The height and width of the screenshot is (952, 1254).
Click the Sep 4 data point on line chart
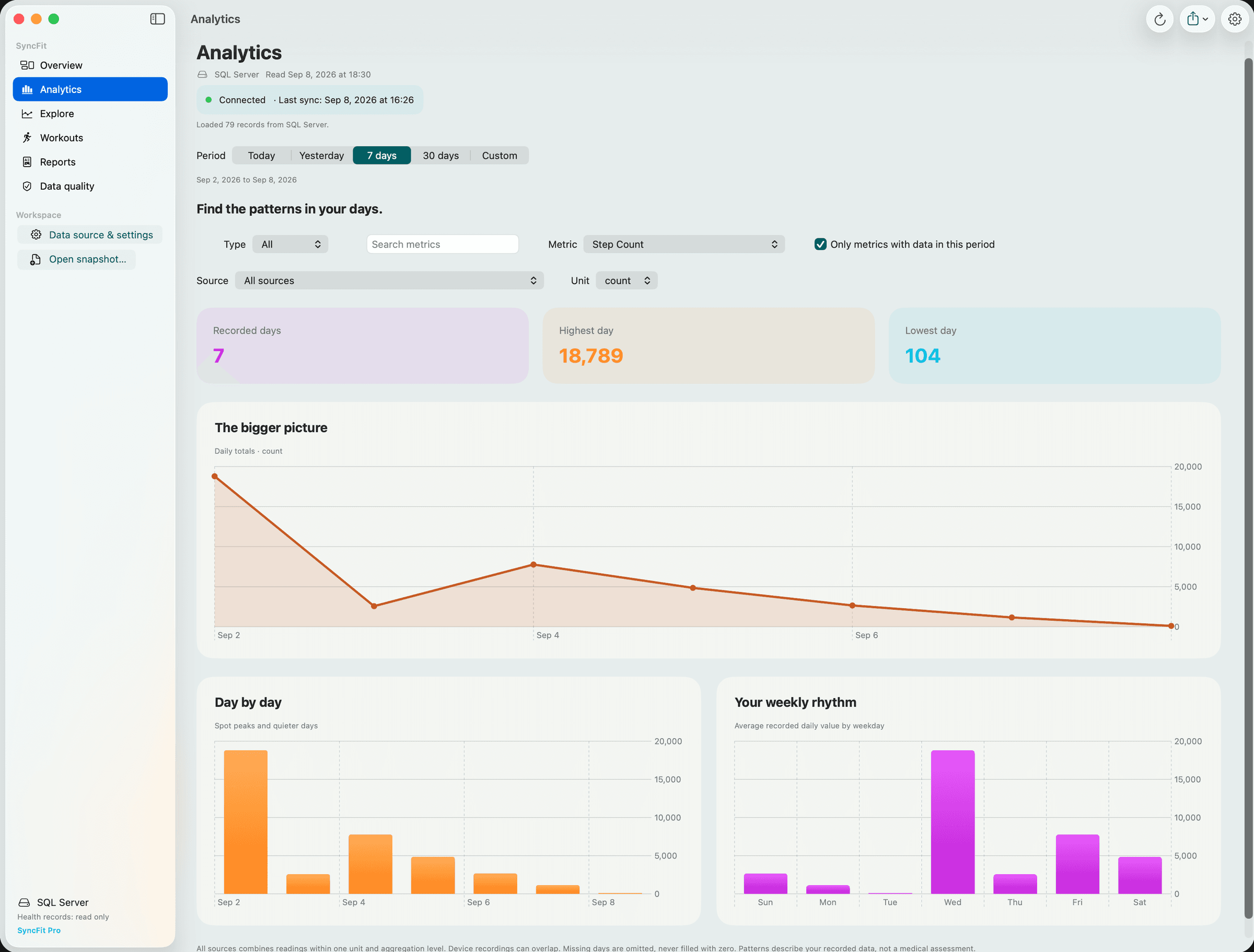[x=533, y=565]
